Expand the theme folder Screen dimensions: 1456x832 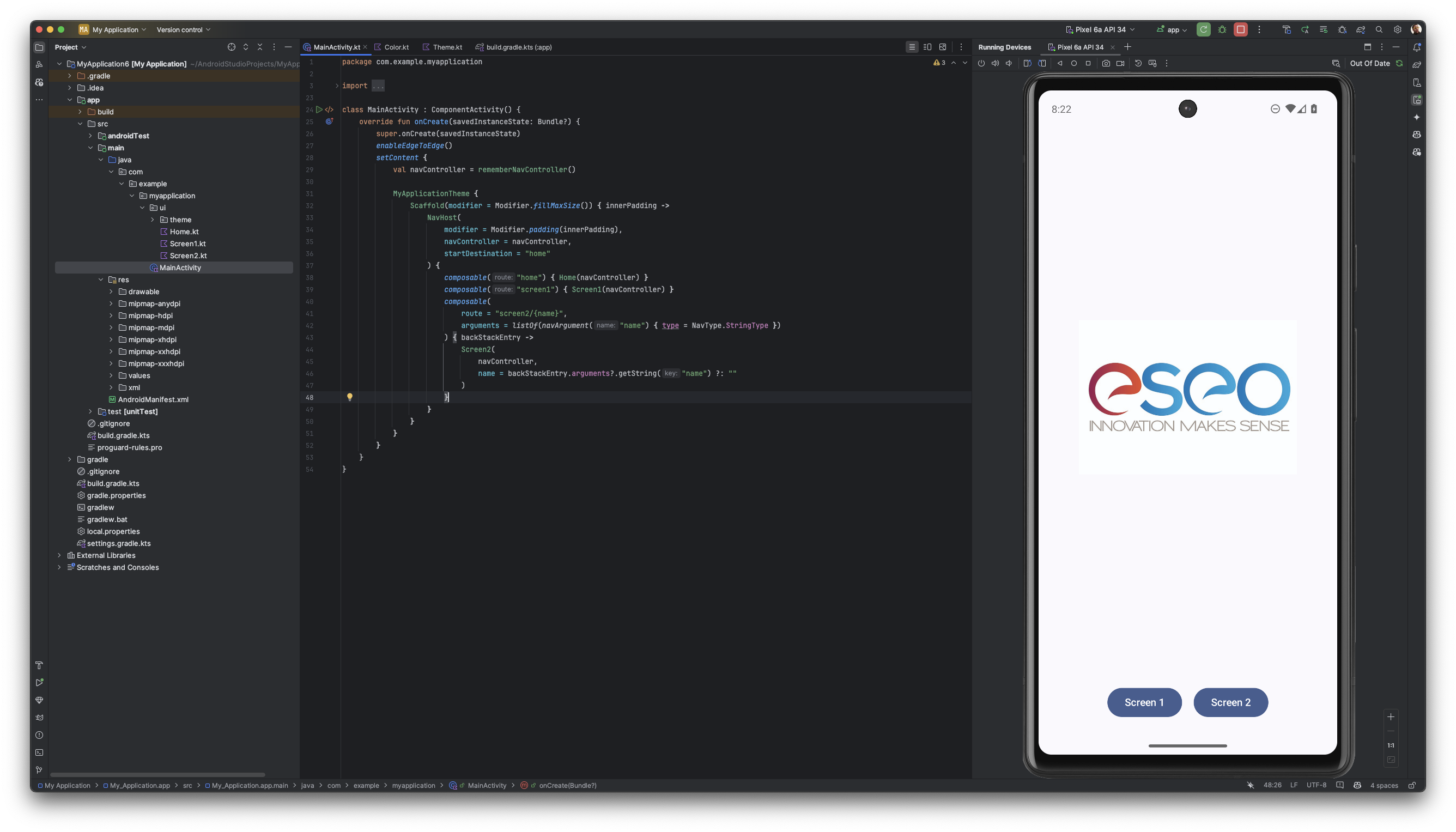pyautogui.click(x=153, y=220)
